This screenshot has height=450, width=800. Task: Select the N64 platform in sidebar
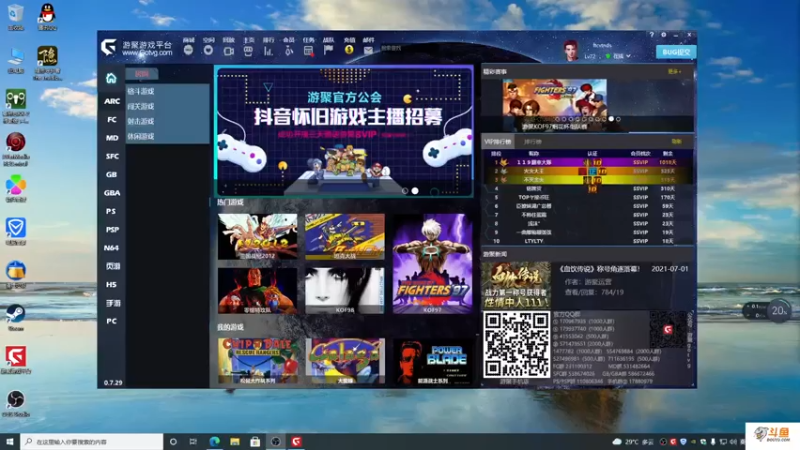coord(112,248)
